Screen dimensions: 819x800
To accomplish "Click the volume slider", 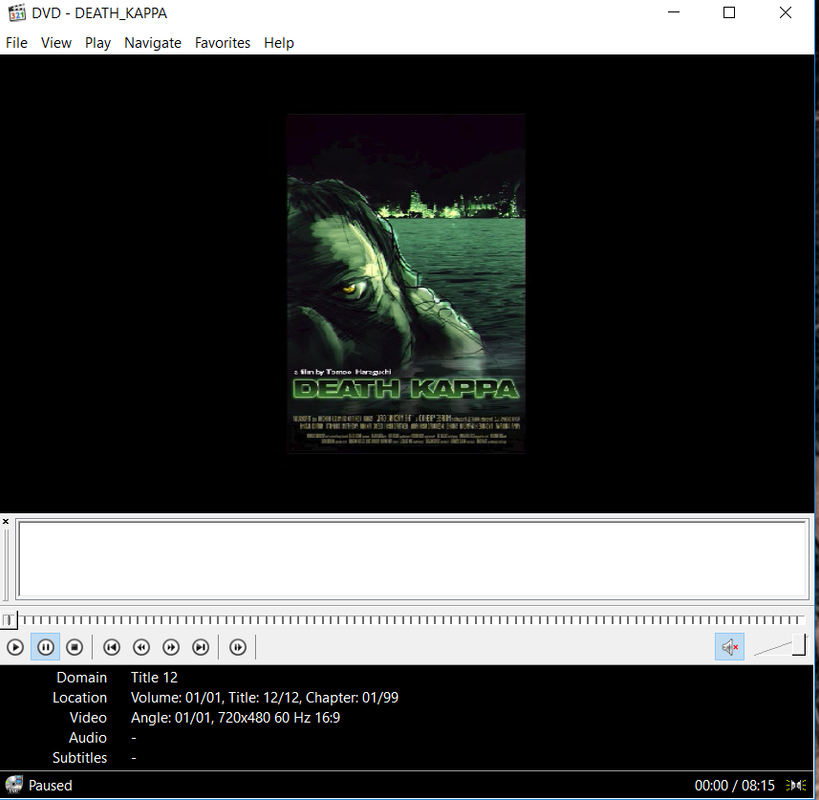I will click(x=779, y=646).
